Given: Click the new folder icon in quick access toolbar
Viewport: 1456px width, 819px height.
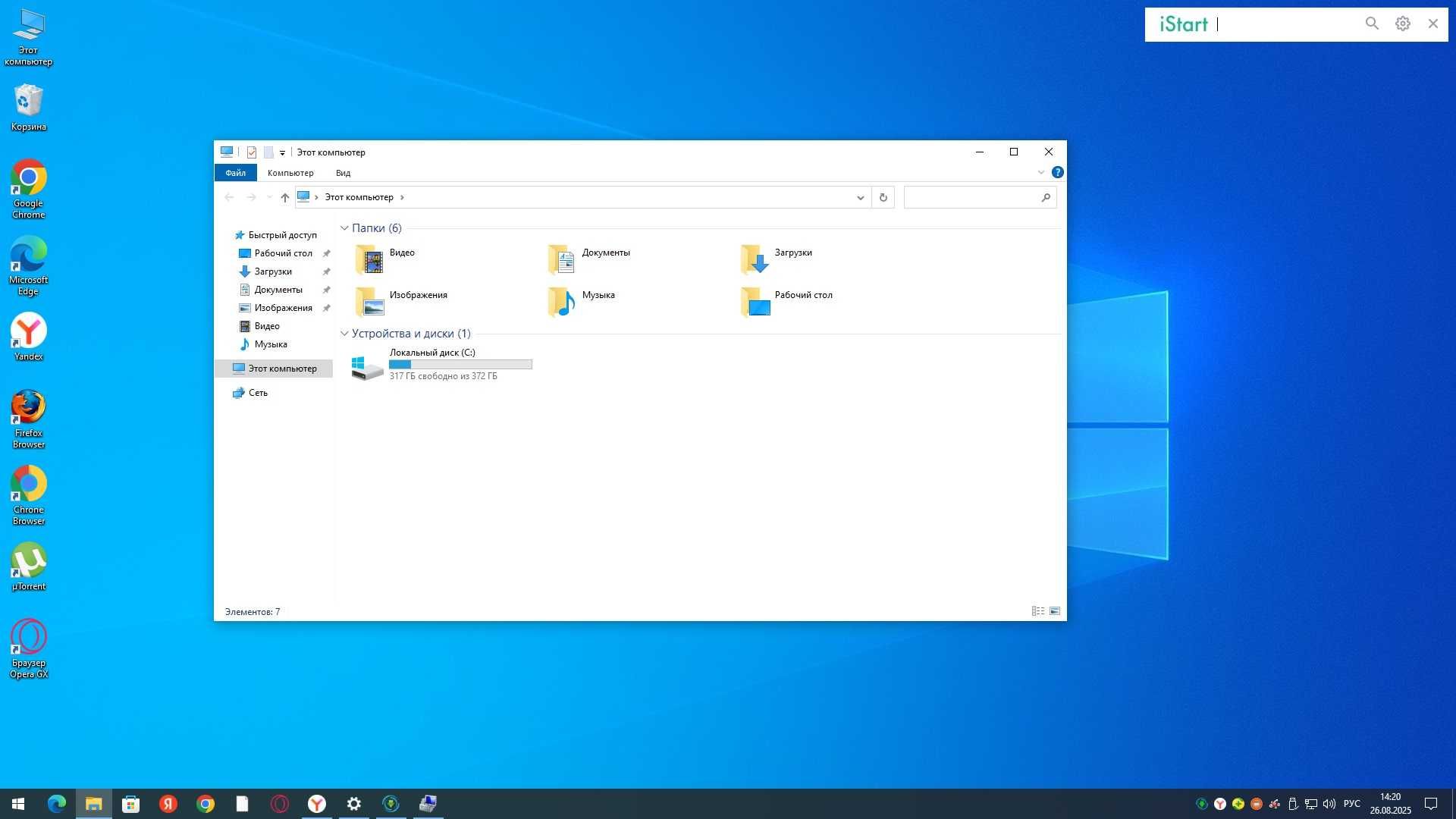Looking at the screenshot, I should pos(268,152).
